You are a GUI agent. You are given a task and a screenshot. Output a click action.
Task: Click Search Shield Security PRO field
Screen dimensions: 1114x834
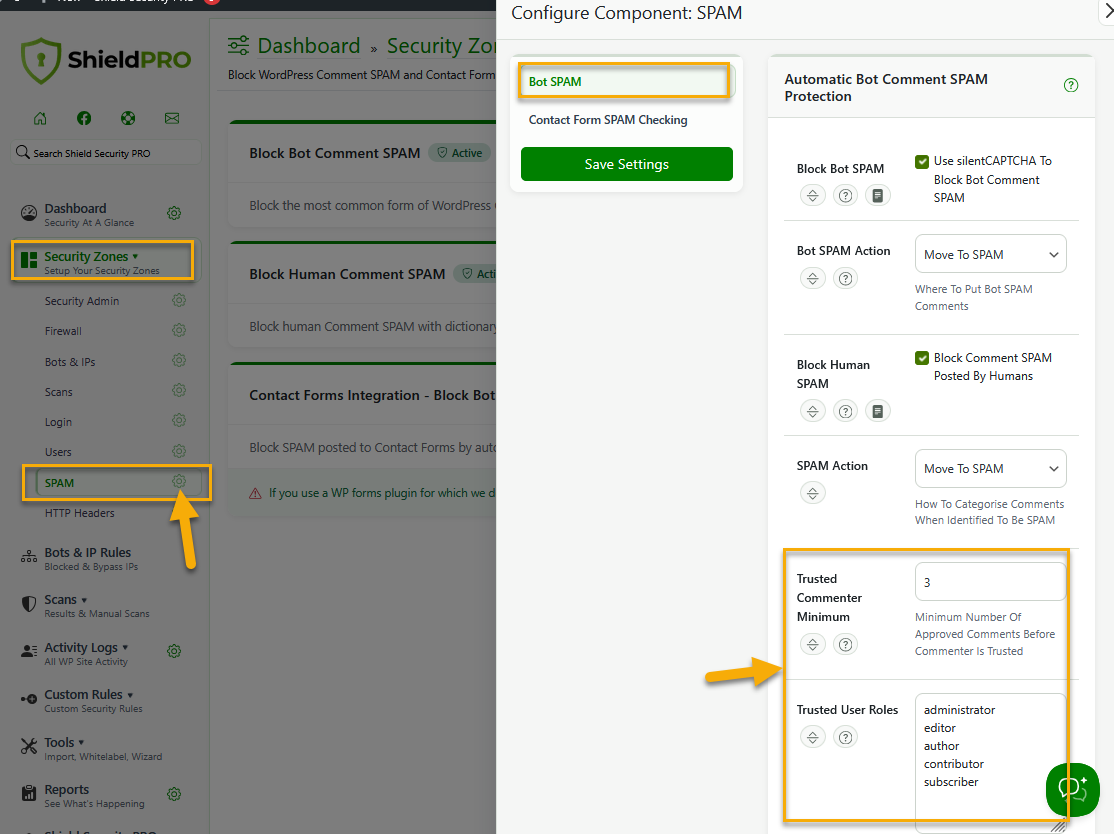[x=107, y=153]
